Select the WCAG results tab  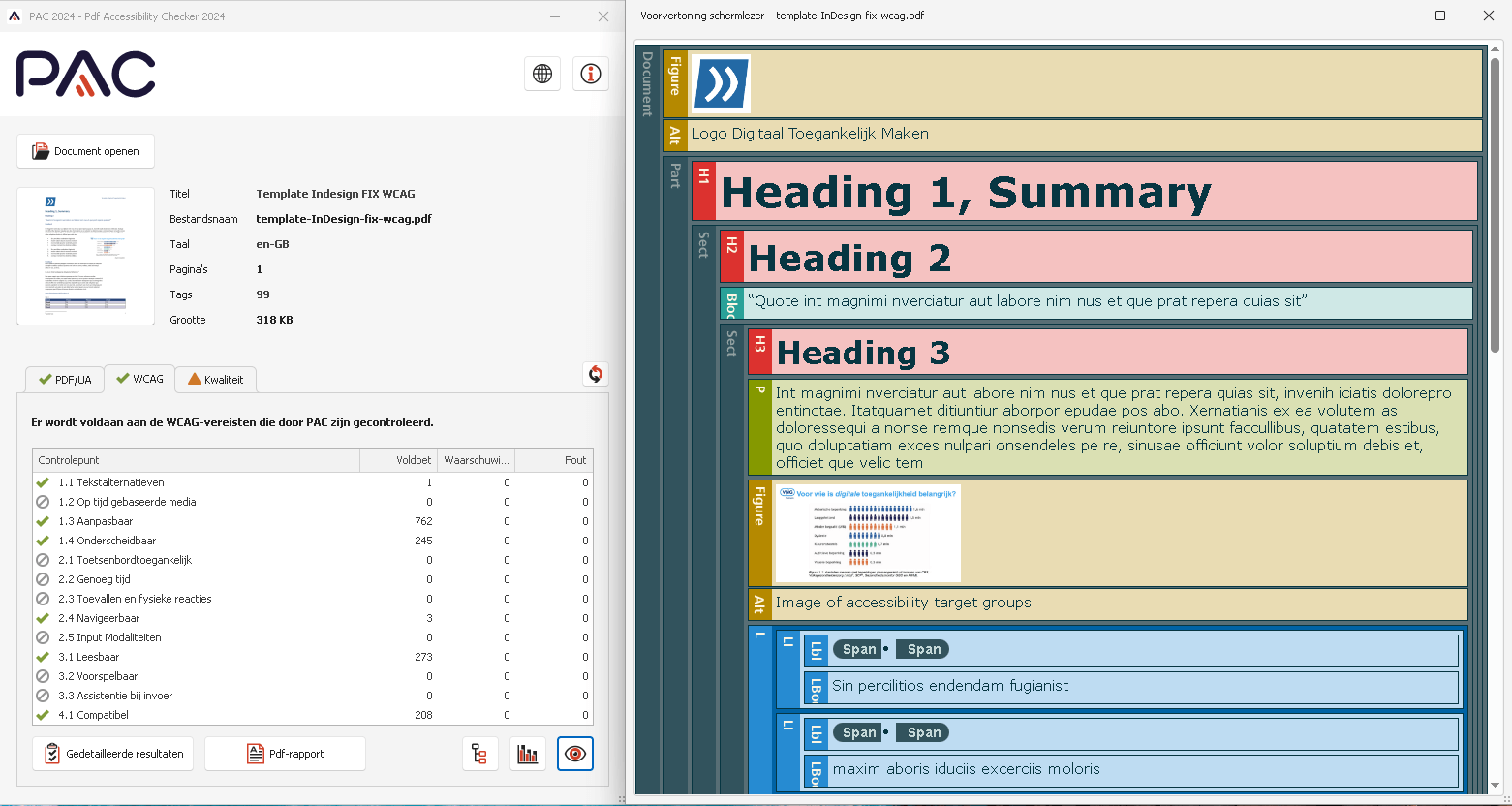(x=139, y=379)
